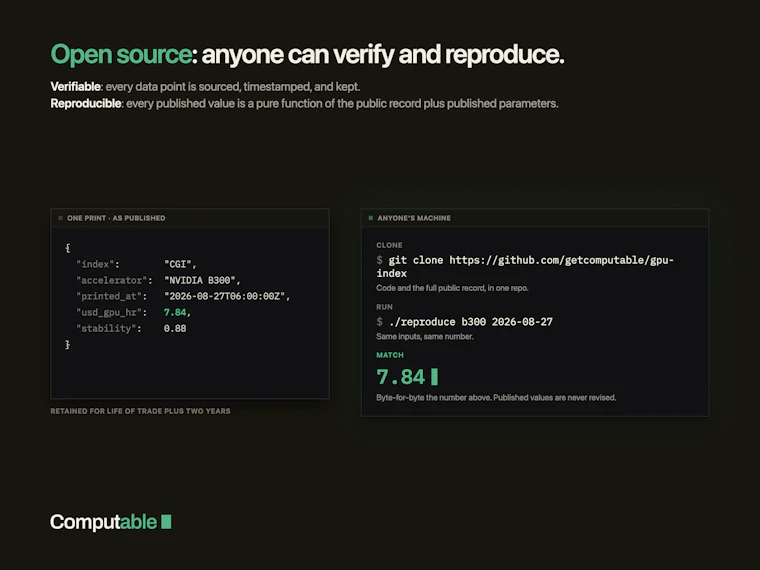Click the closing brace of the JSON
The image size is (760, 570).
67,344
